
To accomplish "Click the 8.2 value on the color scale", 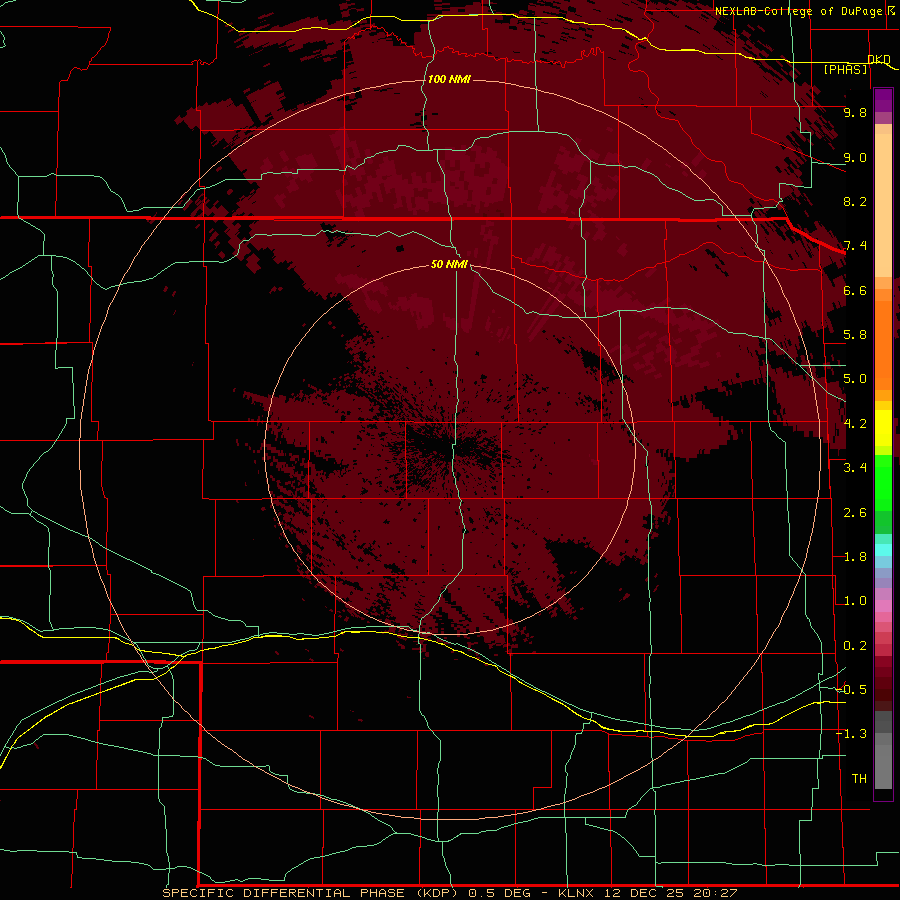I will pos(855,201).
